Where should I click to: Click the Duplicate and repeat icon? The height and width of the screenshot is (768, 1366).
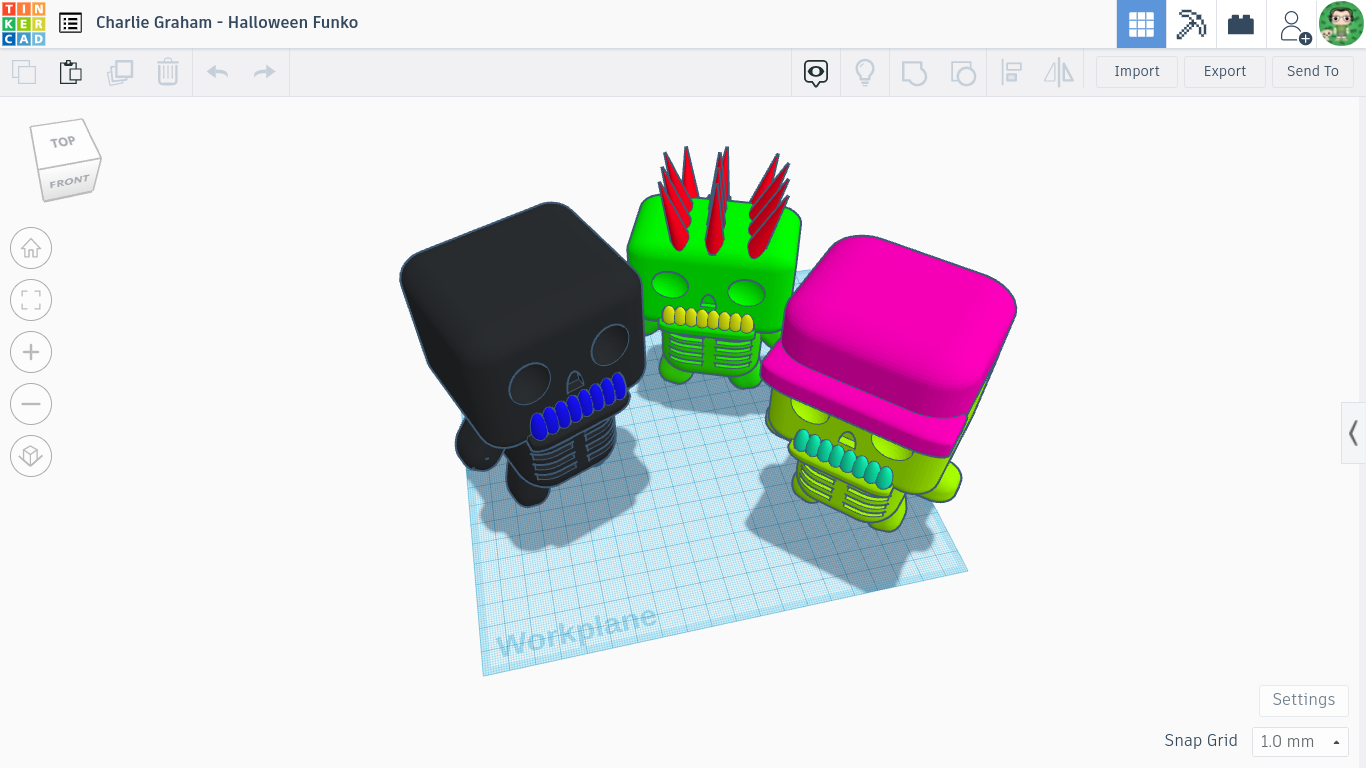coord(120,72)
